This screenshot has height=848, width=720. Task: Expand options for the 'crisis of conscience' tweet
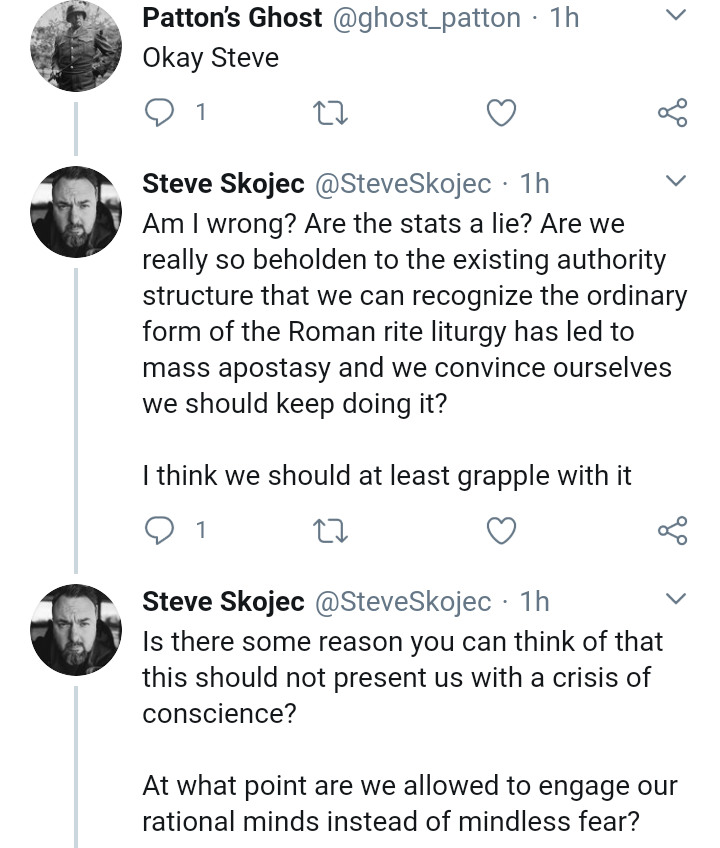(x=676, y=599)
